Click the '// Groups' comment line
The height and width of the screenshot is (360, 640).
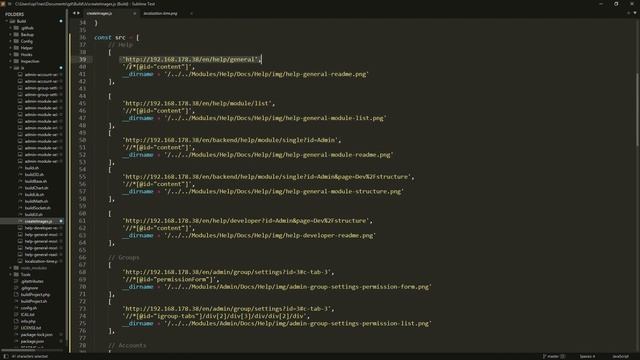click(124, 258)
